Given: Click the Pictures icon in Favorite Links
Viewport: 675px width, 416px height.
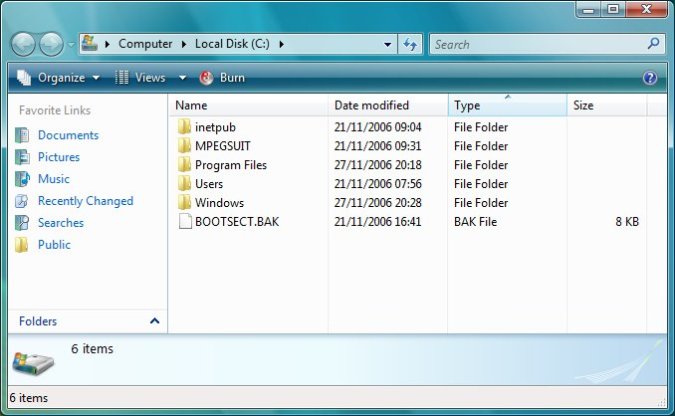Looking at the screenshot, I should tap(22, 157).
